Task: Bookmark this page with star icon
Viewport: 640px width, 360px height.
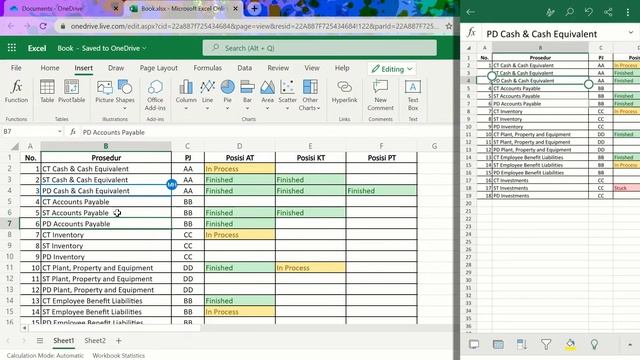Action: pos(449,26)
